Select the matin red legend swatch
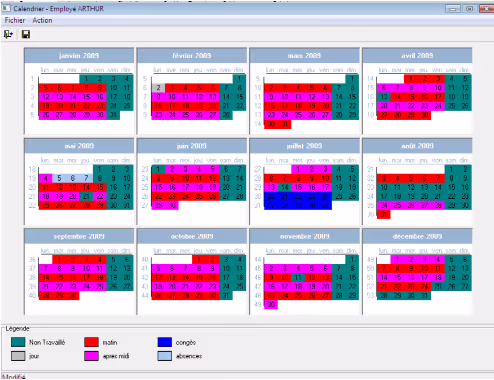This screenshot has height=380, width=494. coord(91,342)
